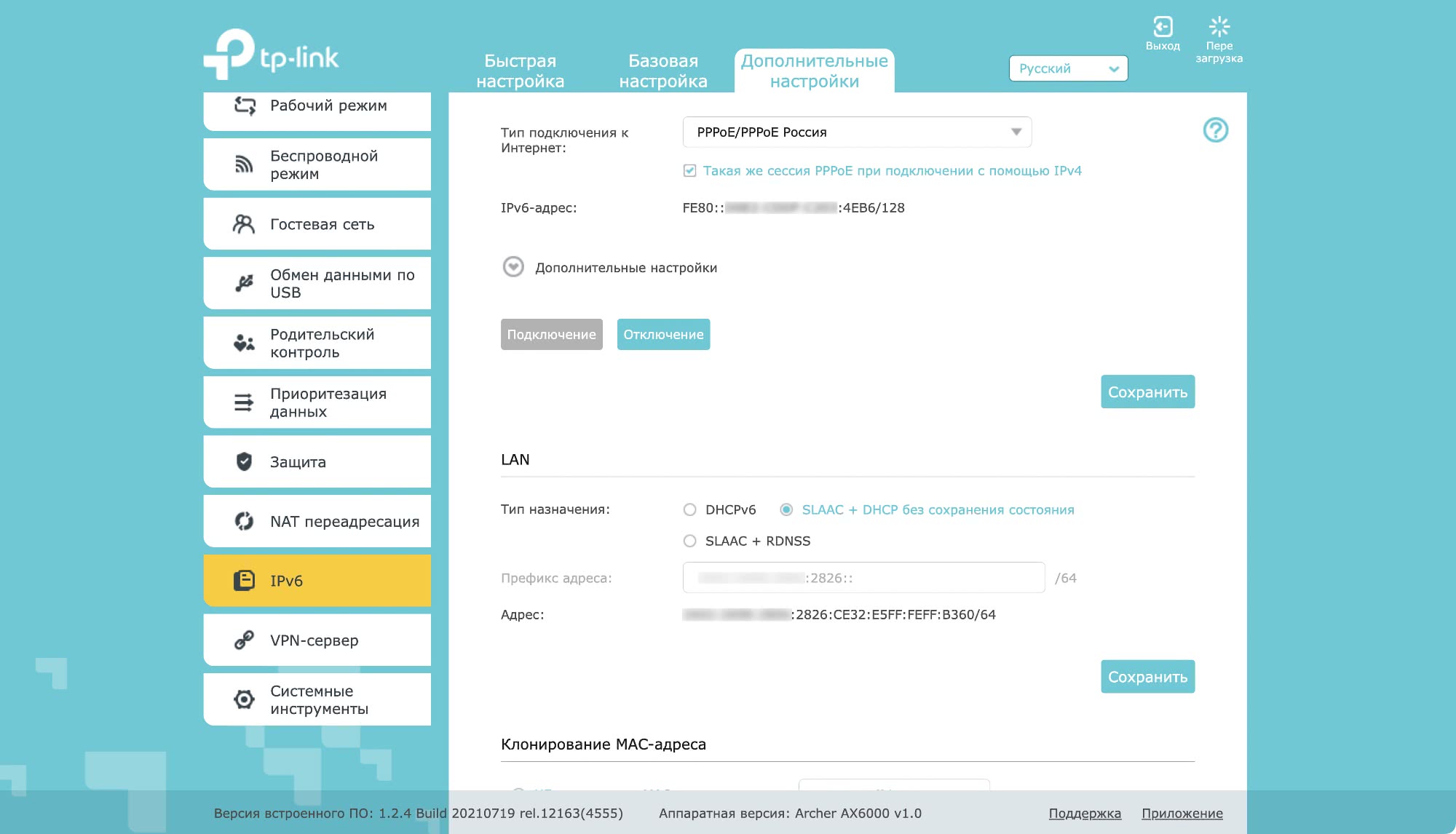Click the Приоритезация данных icon
Image resolution: width=1456 pixels, height=834 pixels.
point(244,402)
